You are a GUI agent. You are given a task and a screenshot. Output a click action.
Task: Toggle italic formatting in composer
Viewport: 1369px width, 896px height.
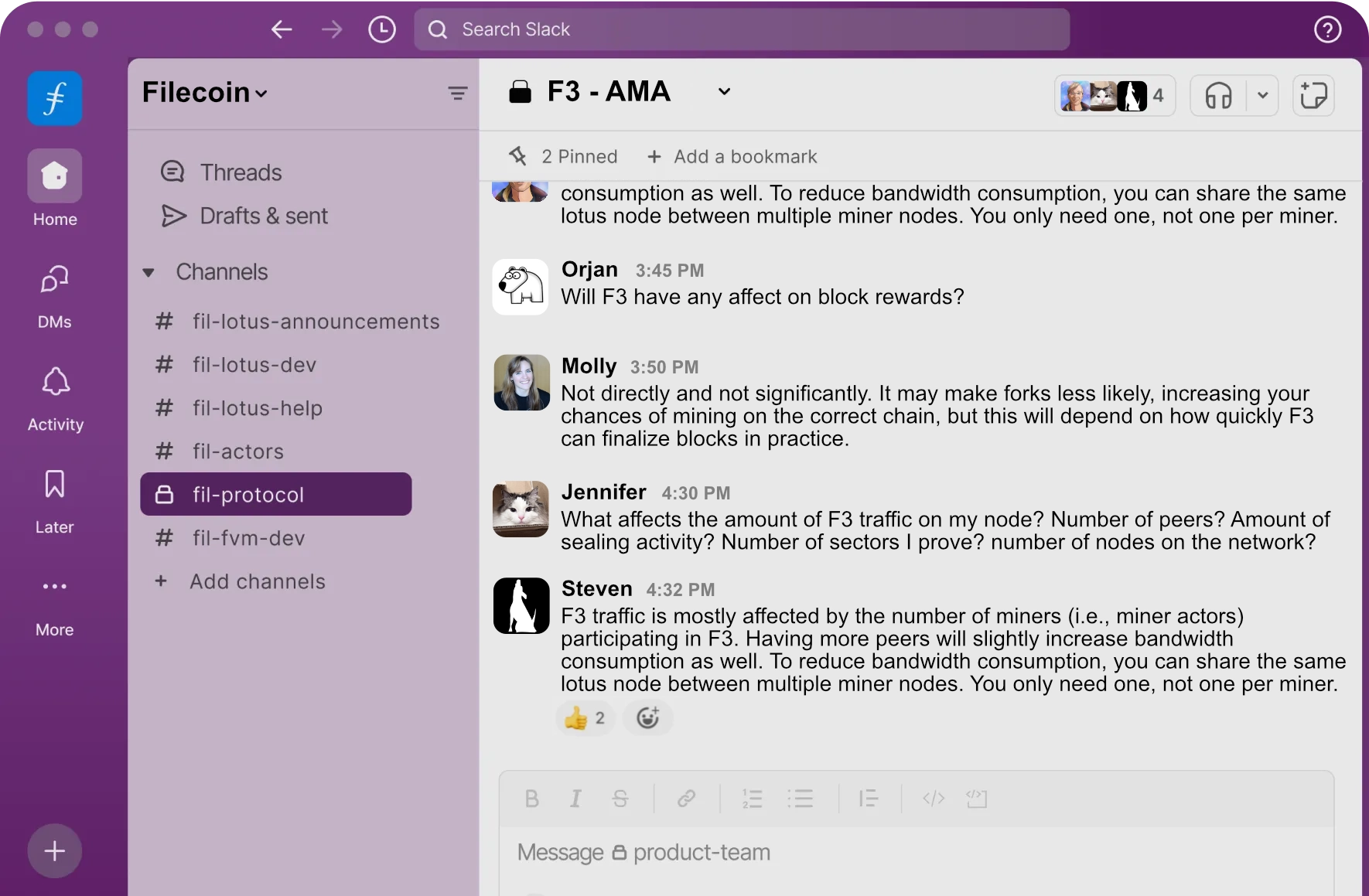pyautogui.click(x=575, y=799)
